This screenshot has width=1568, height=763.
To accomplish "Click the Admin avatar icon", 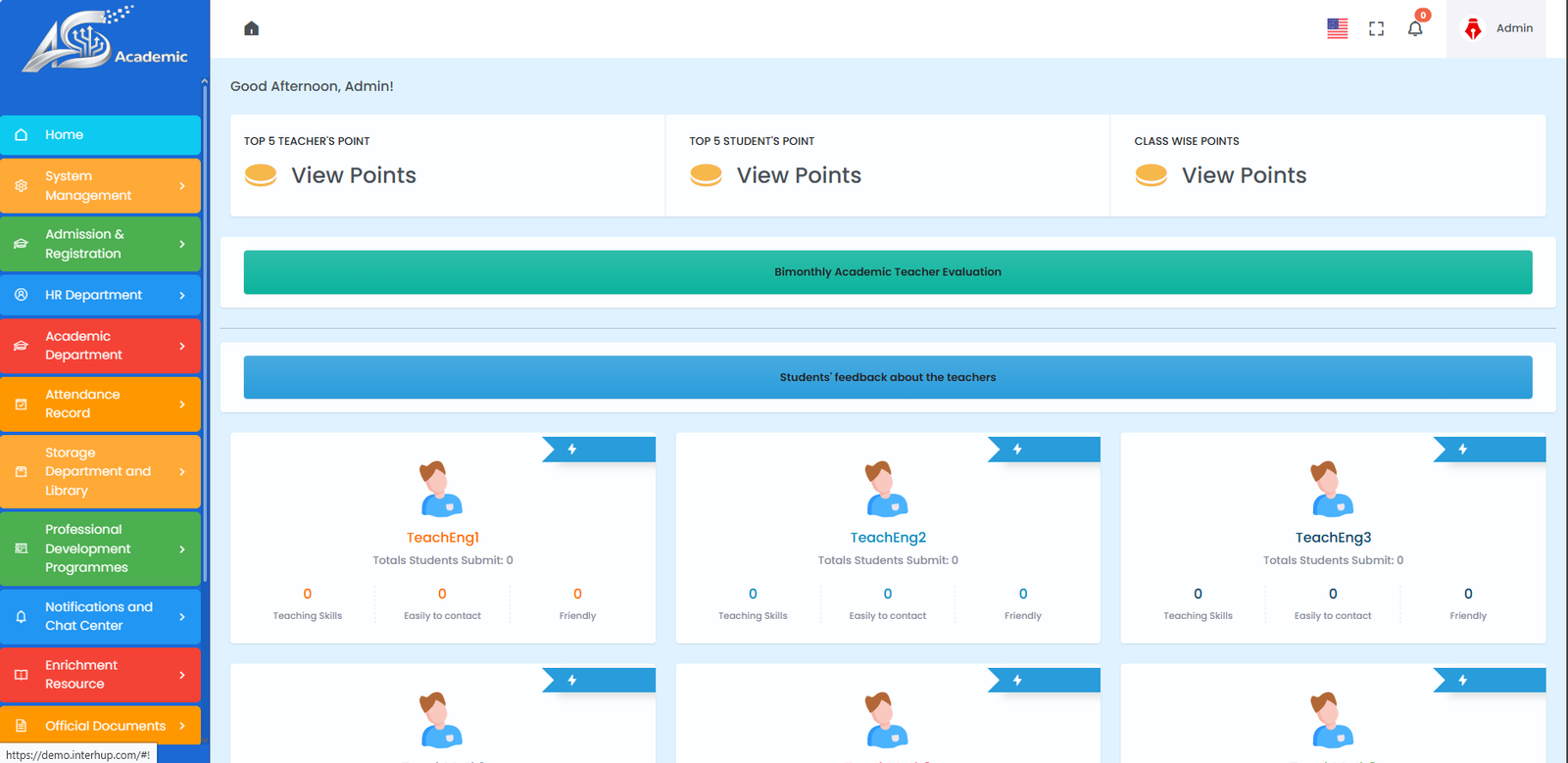I will [1473, 28].
